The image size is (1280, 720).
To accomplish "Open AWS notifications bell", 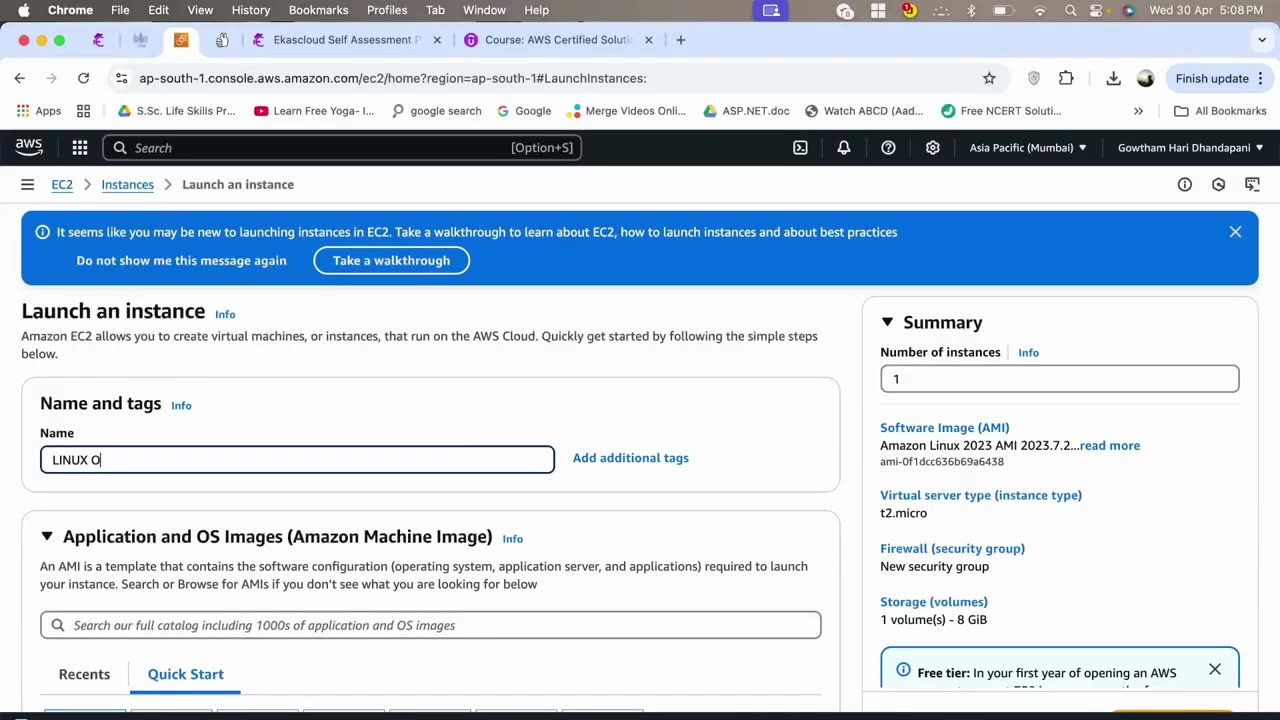I will point(844,148).
